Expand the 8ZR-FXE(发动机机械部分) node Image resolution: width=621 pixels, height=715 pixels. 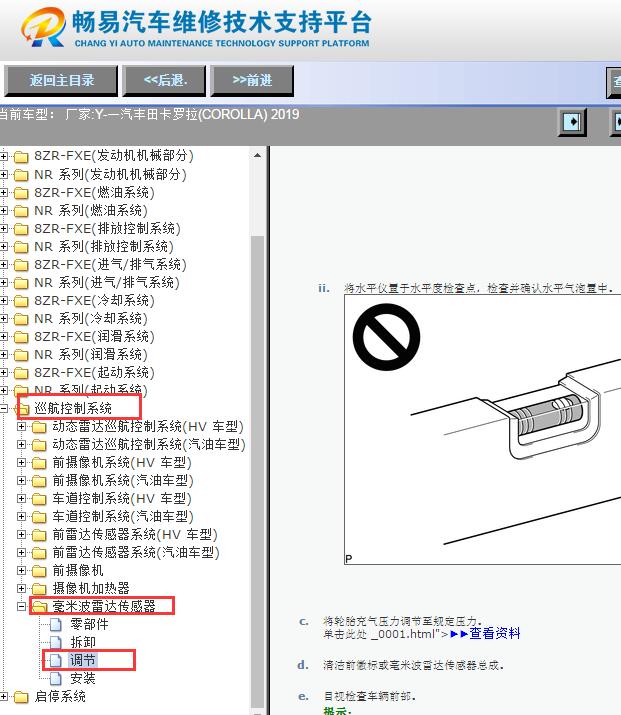pos(4,156)
